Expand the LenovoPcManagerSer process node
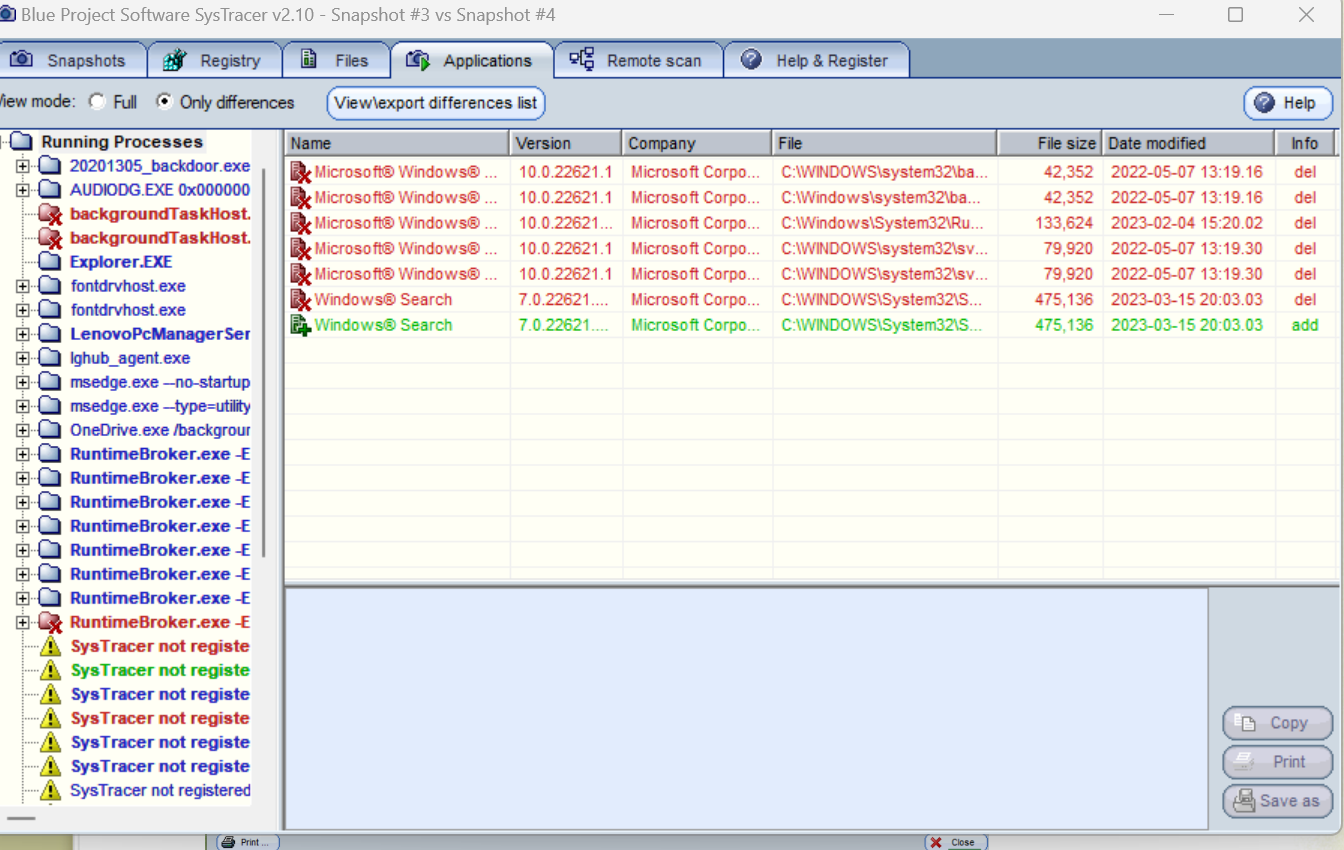The height and width of the screenshot is (850, 1344). click(23, 334)
